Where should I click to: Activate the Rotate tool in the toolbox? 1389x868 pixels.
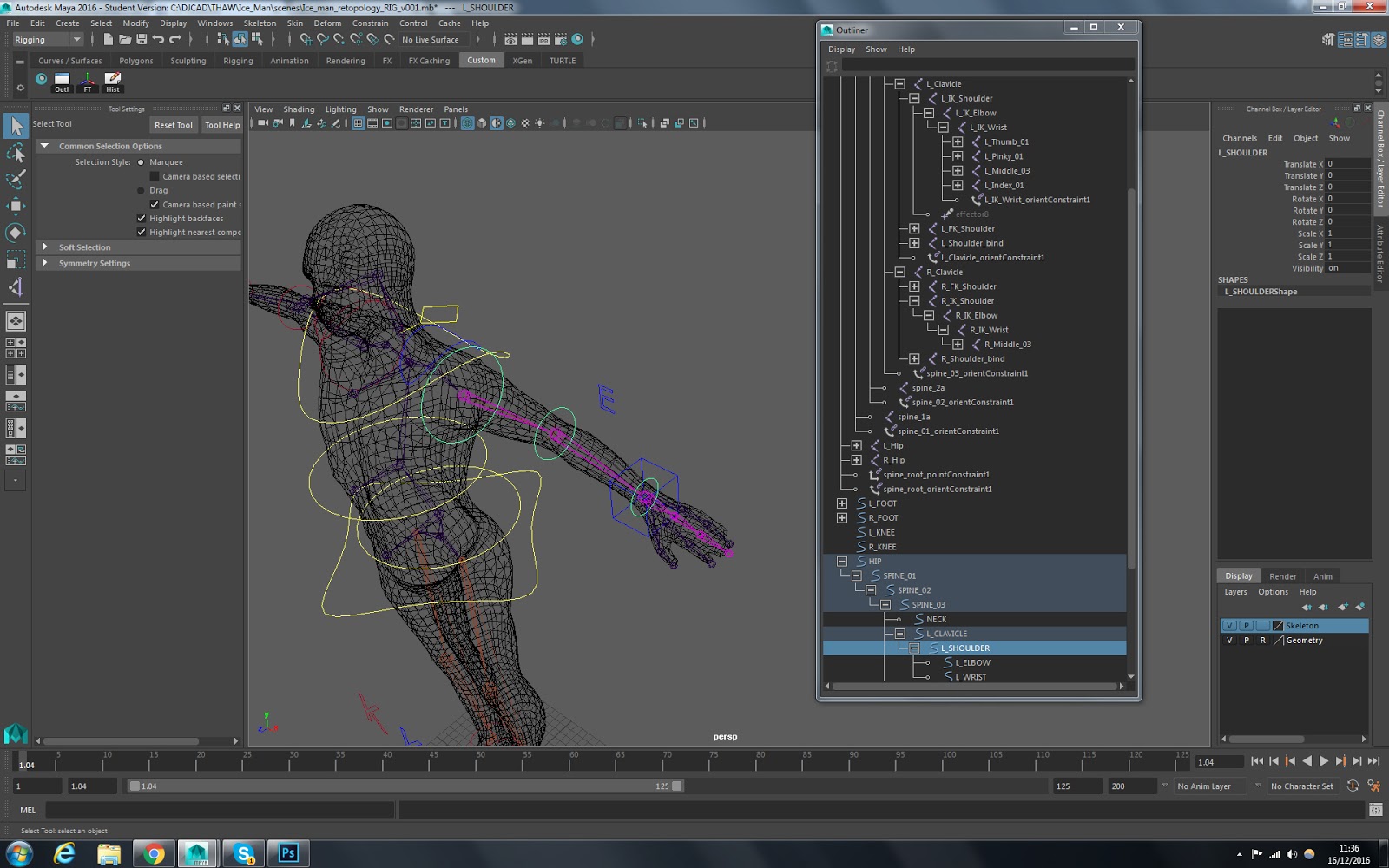click(16, 233)
